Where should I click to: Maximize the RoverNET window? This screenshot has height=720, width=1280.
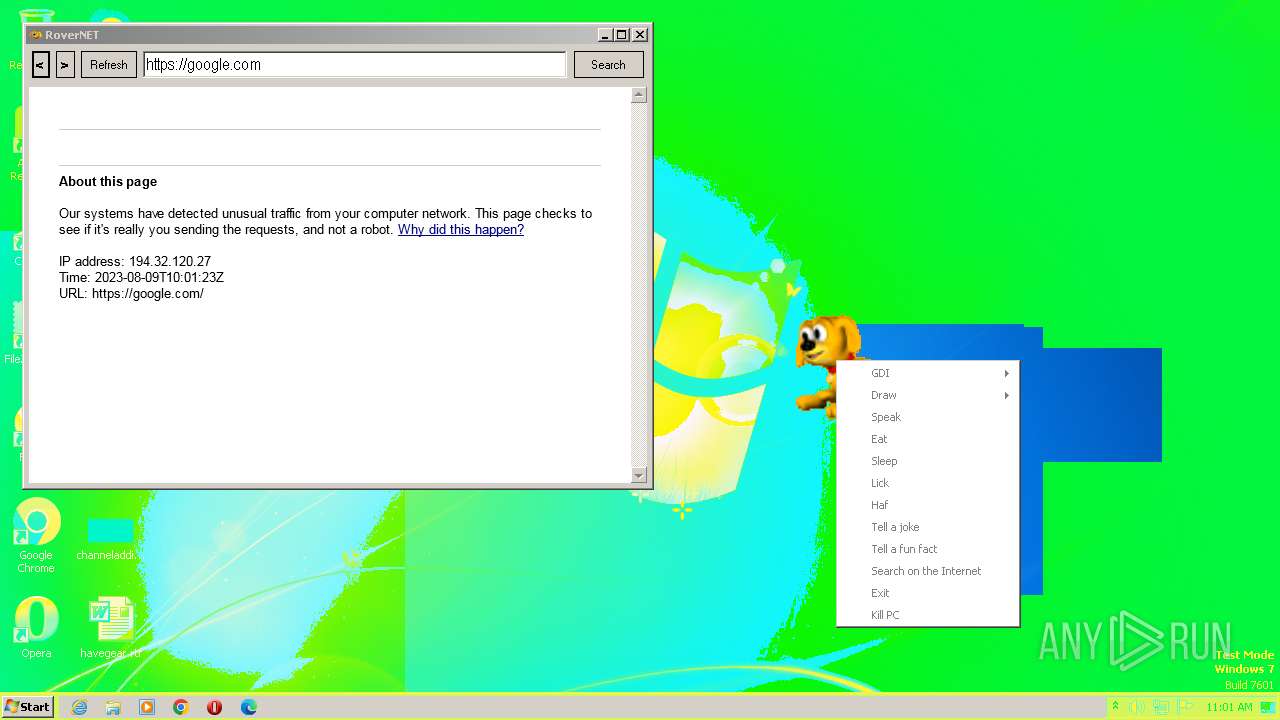click(x=622, y=35)
